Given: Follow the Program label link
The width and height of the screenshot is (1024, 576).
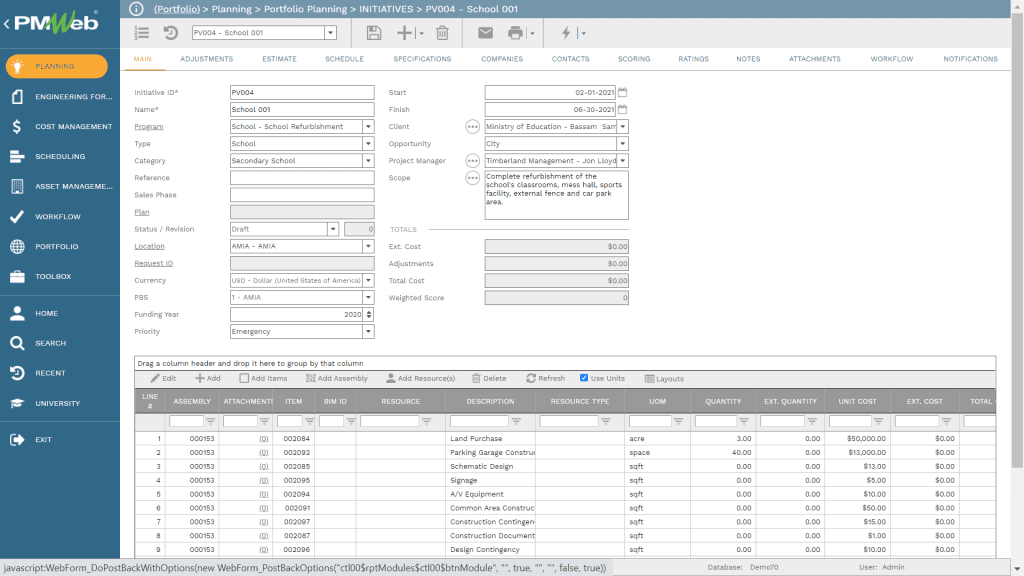Looking at the screenshot, I should (x=149, y=127).
